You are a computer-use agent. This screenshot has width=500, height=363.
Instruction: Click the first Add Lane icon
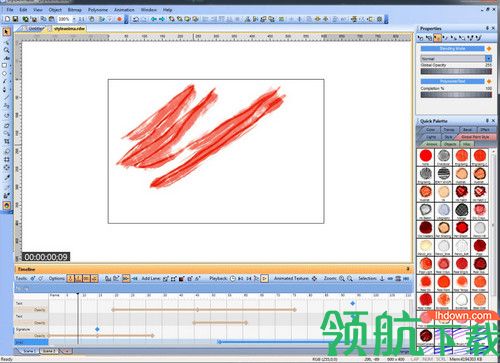(x=165, y=278)
